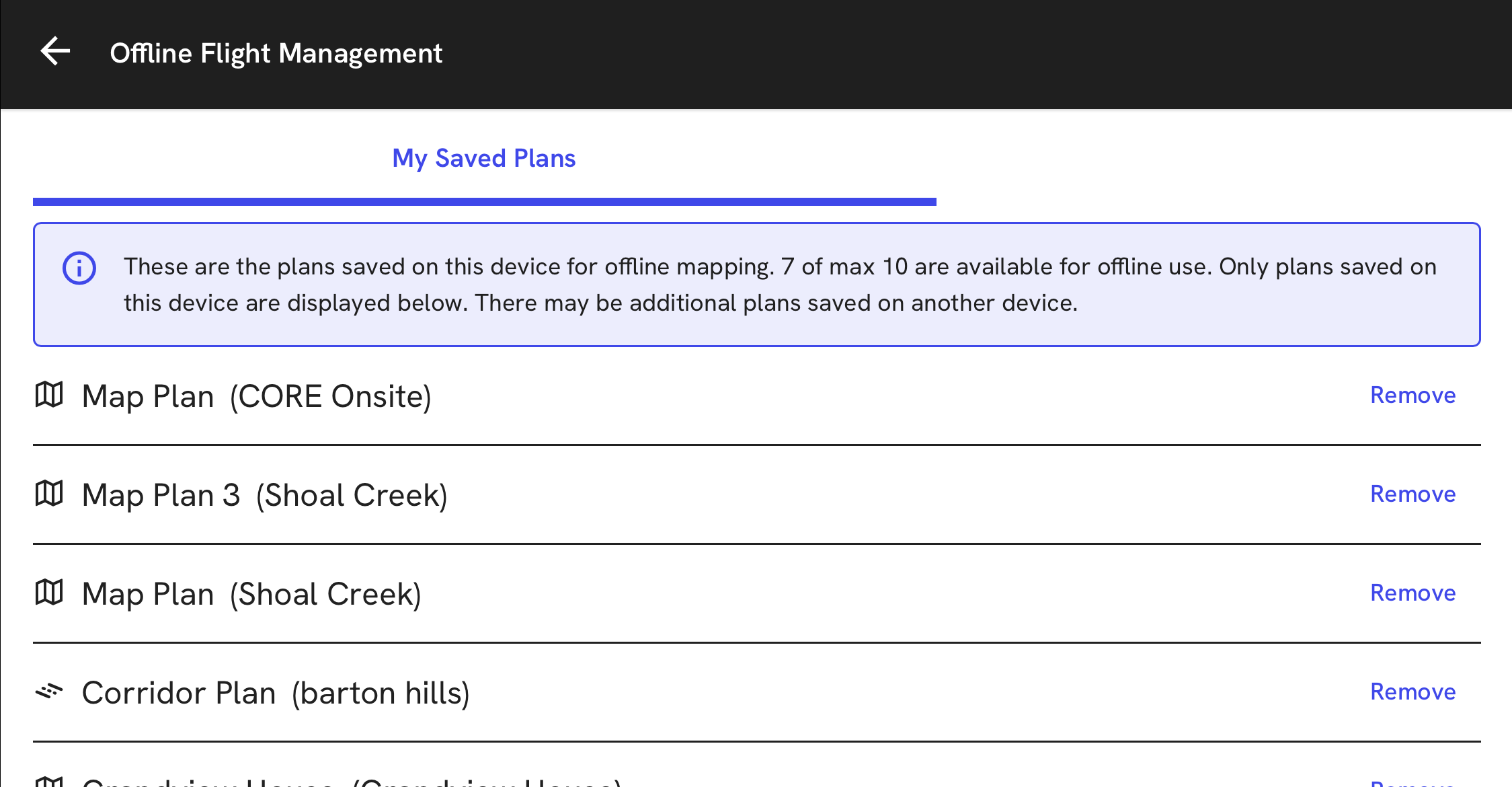The image size is (1512, 787).
Task: Click the map icon beside Map Plan 3 (Shoal Creek)
Action: 50,494
